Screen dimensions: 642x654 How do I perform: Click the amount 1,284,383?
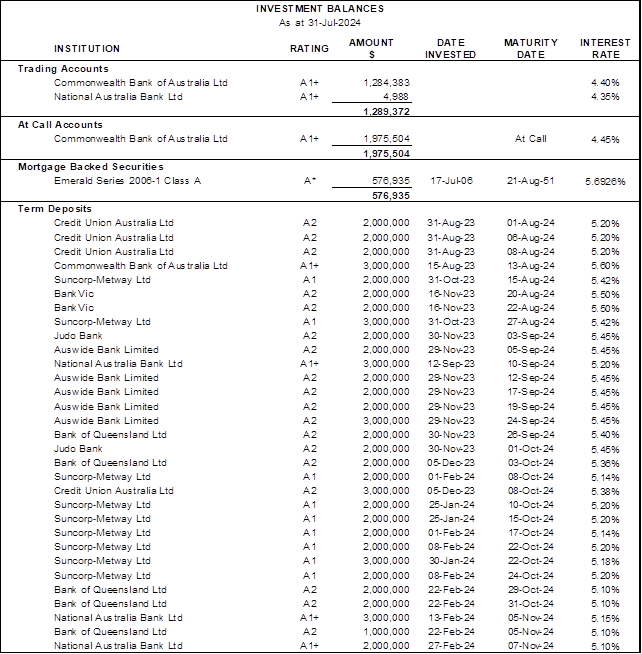point(387,83)
